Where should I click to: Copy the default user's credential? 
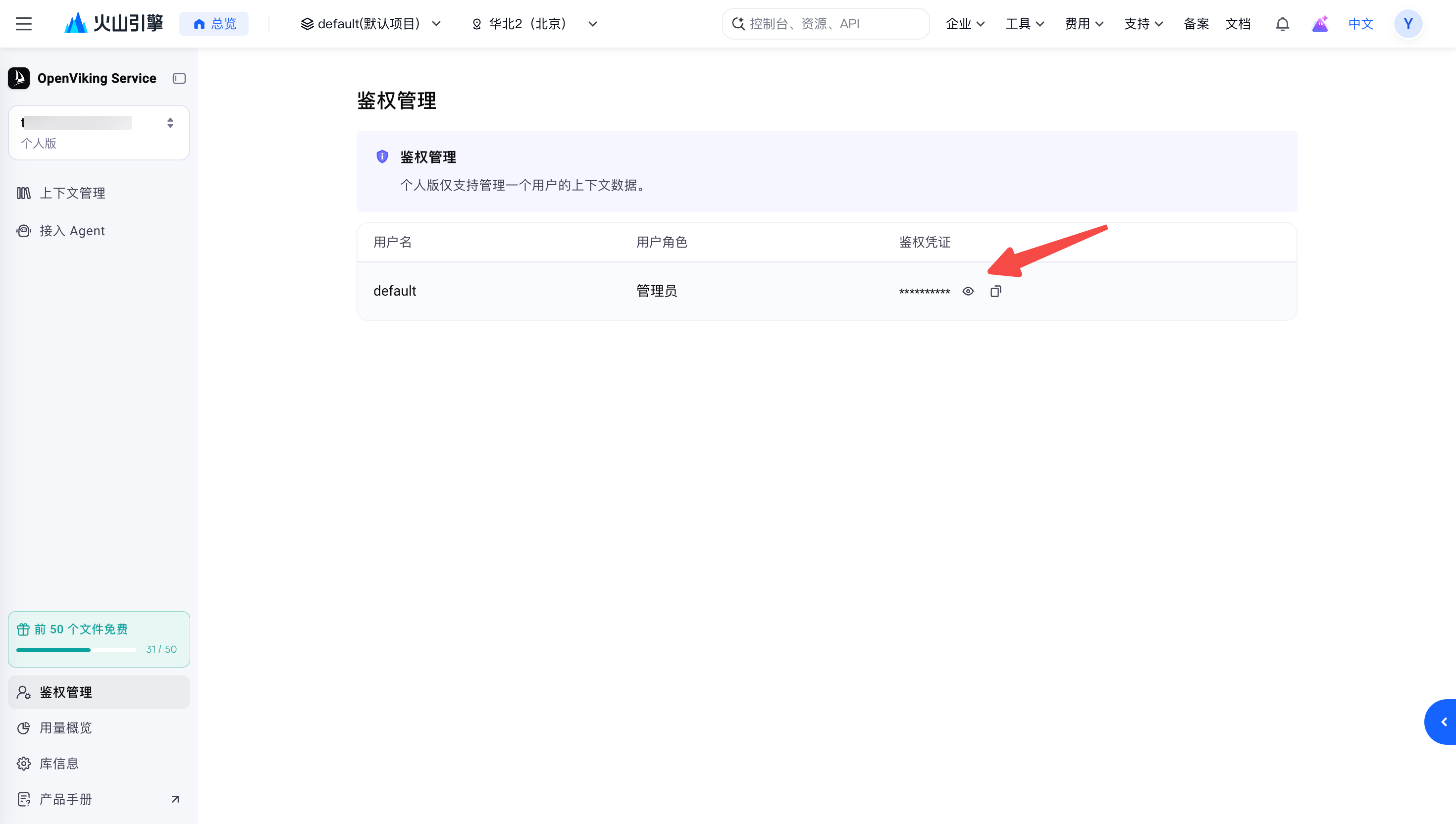pos(995,292)
